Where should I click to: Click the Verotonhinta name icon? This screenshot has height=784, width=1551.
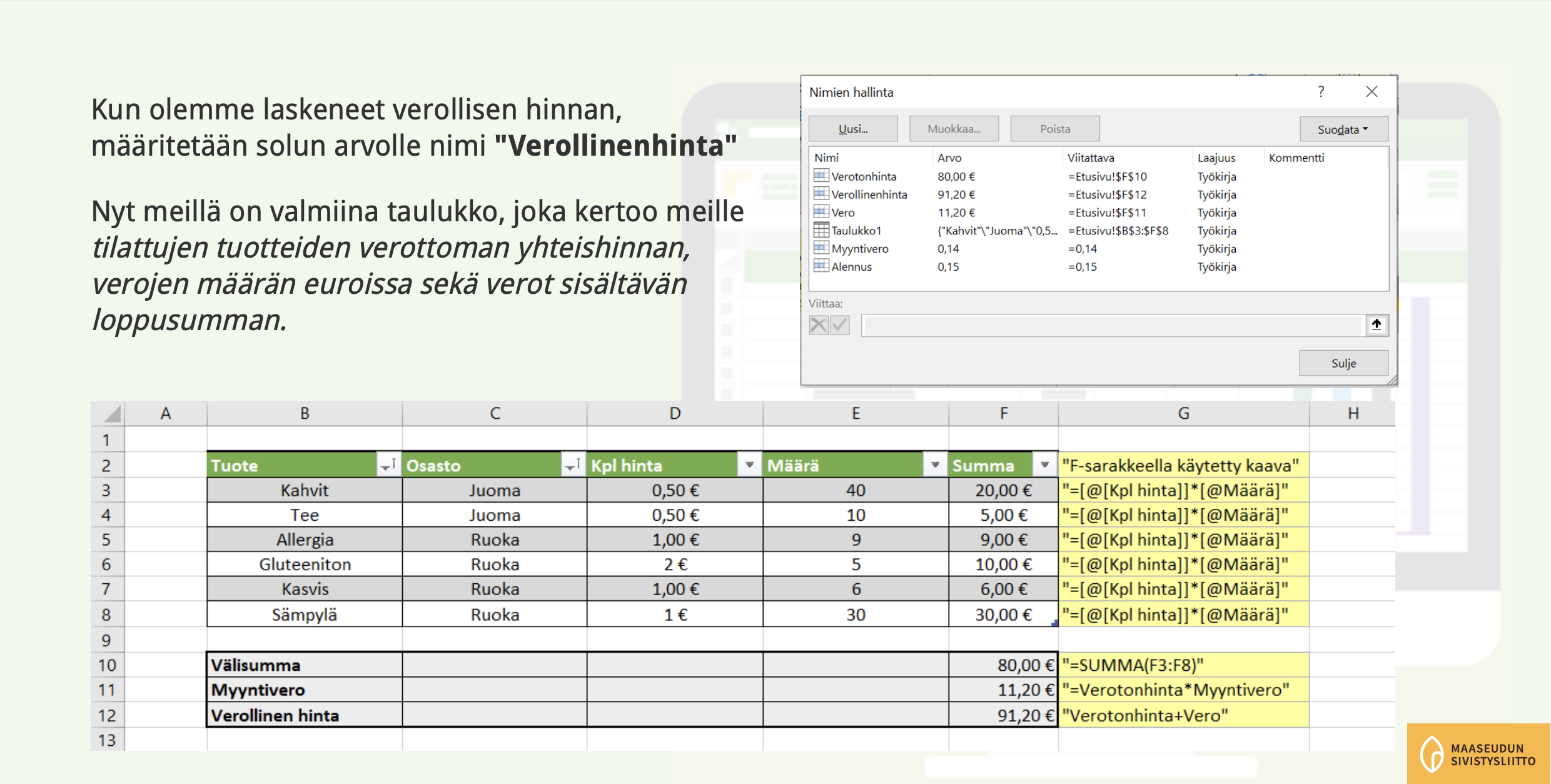click(821, 176)
